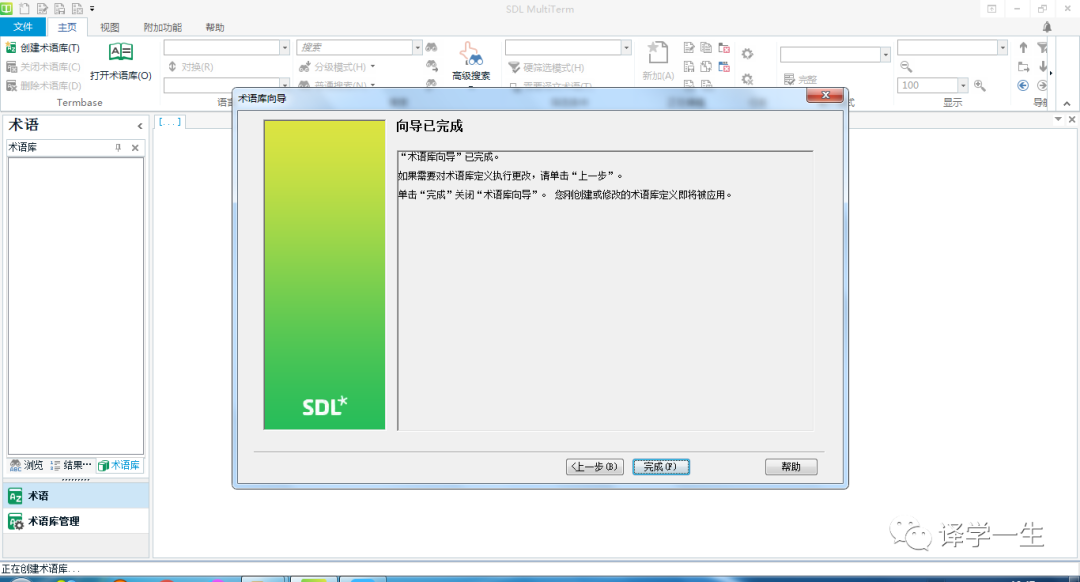The height and width of the screenshot is (582, 1080).
Task: Click the binoculars search icon beside search box
Action: (431, 47)
